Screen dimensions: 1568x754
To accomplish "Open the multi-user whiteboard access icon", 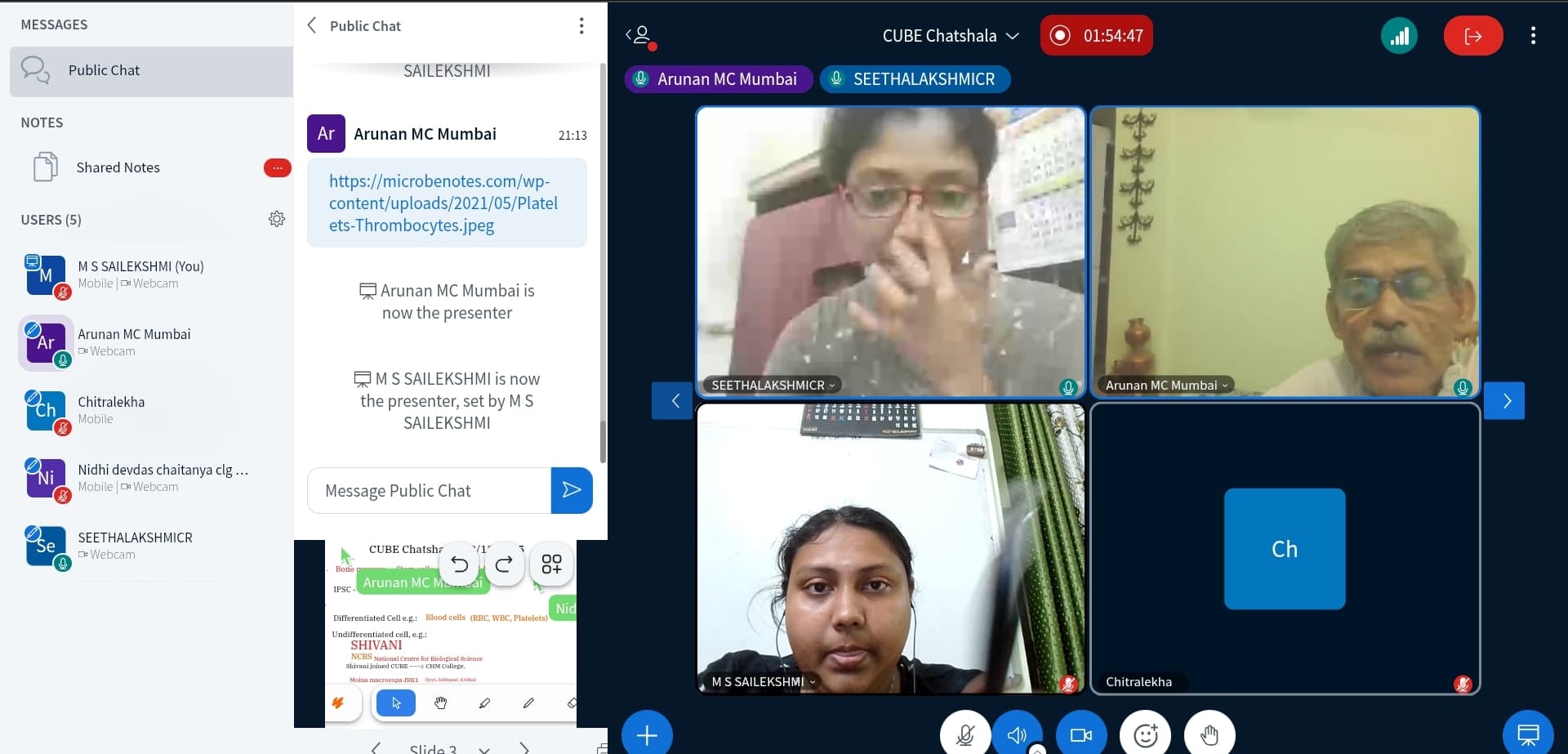I will (551, 564).
